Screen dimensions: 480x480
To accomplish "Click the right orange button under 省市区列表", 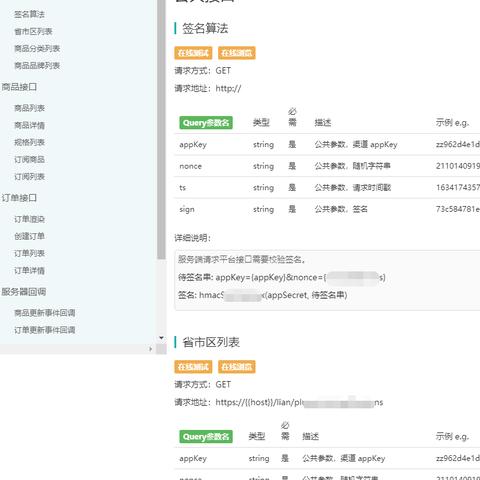I will point(237,367).
